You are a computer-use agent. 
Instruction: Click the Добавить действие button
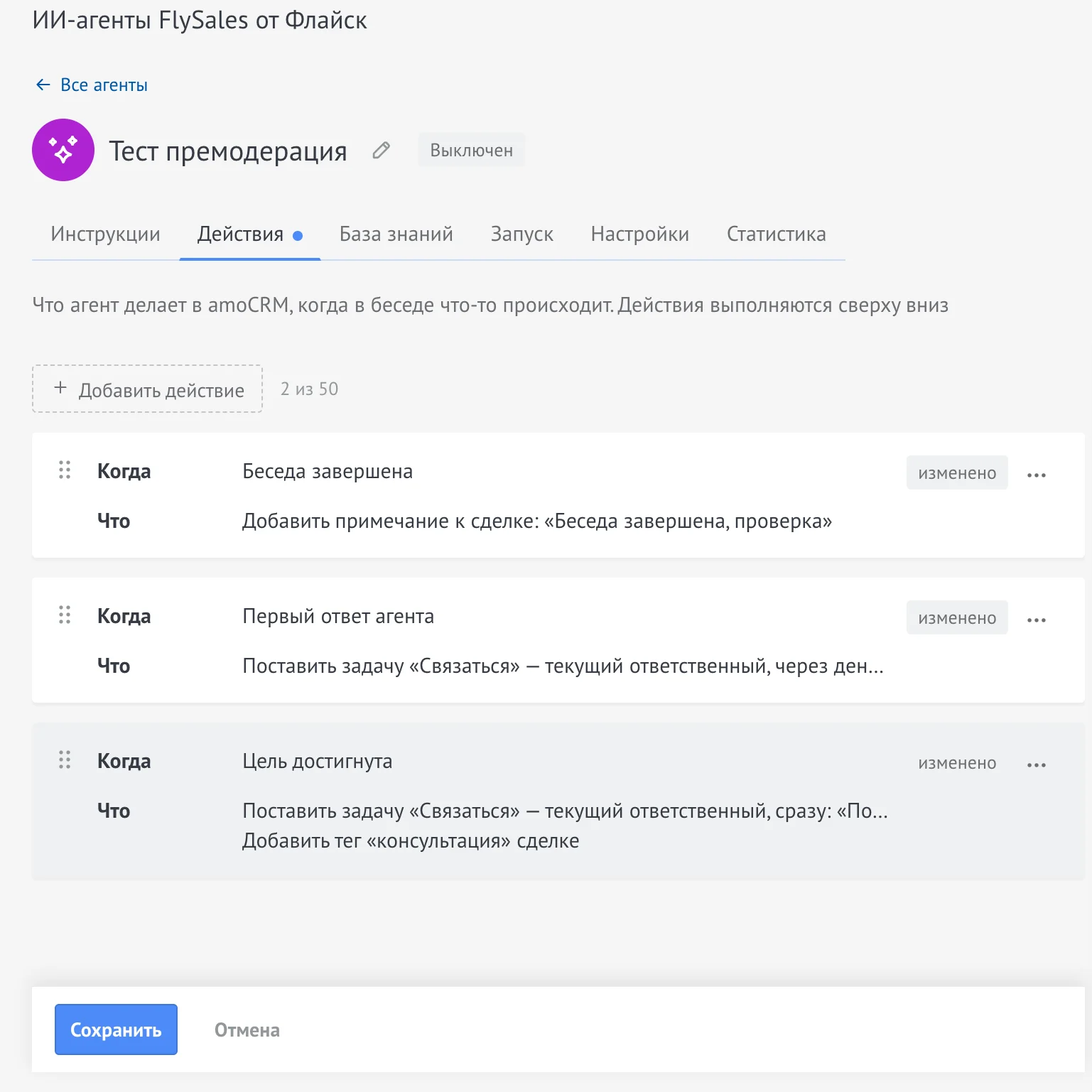coord(147,389)
